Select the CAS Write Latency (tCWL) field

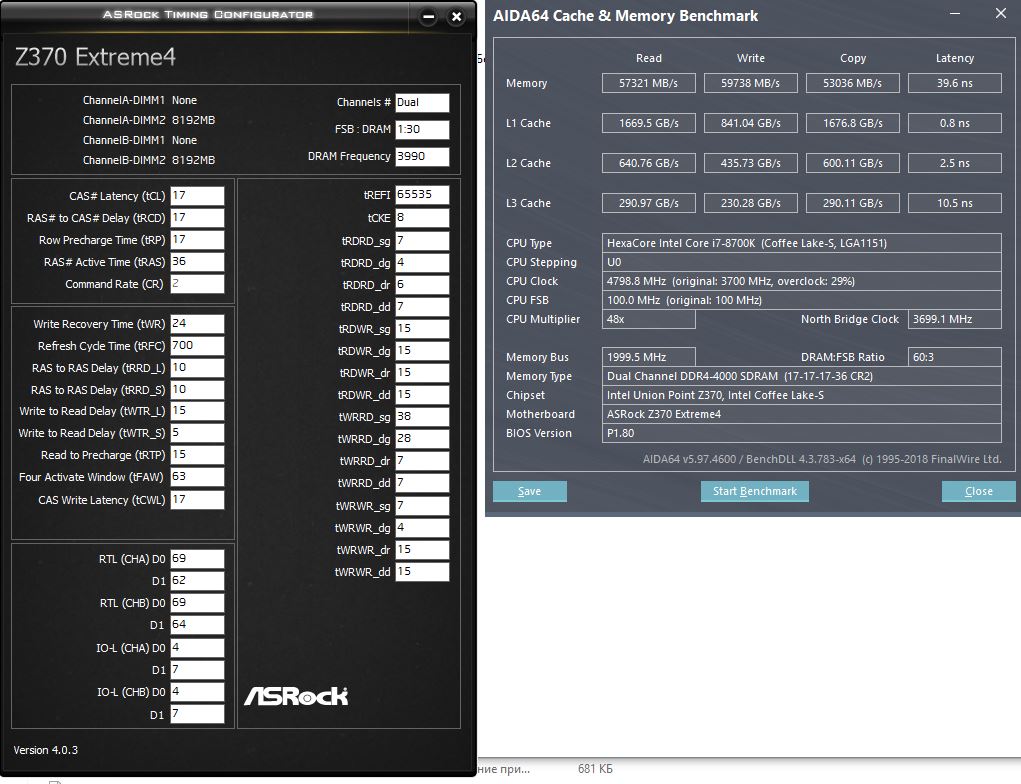click(197, 499)
